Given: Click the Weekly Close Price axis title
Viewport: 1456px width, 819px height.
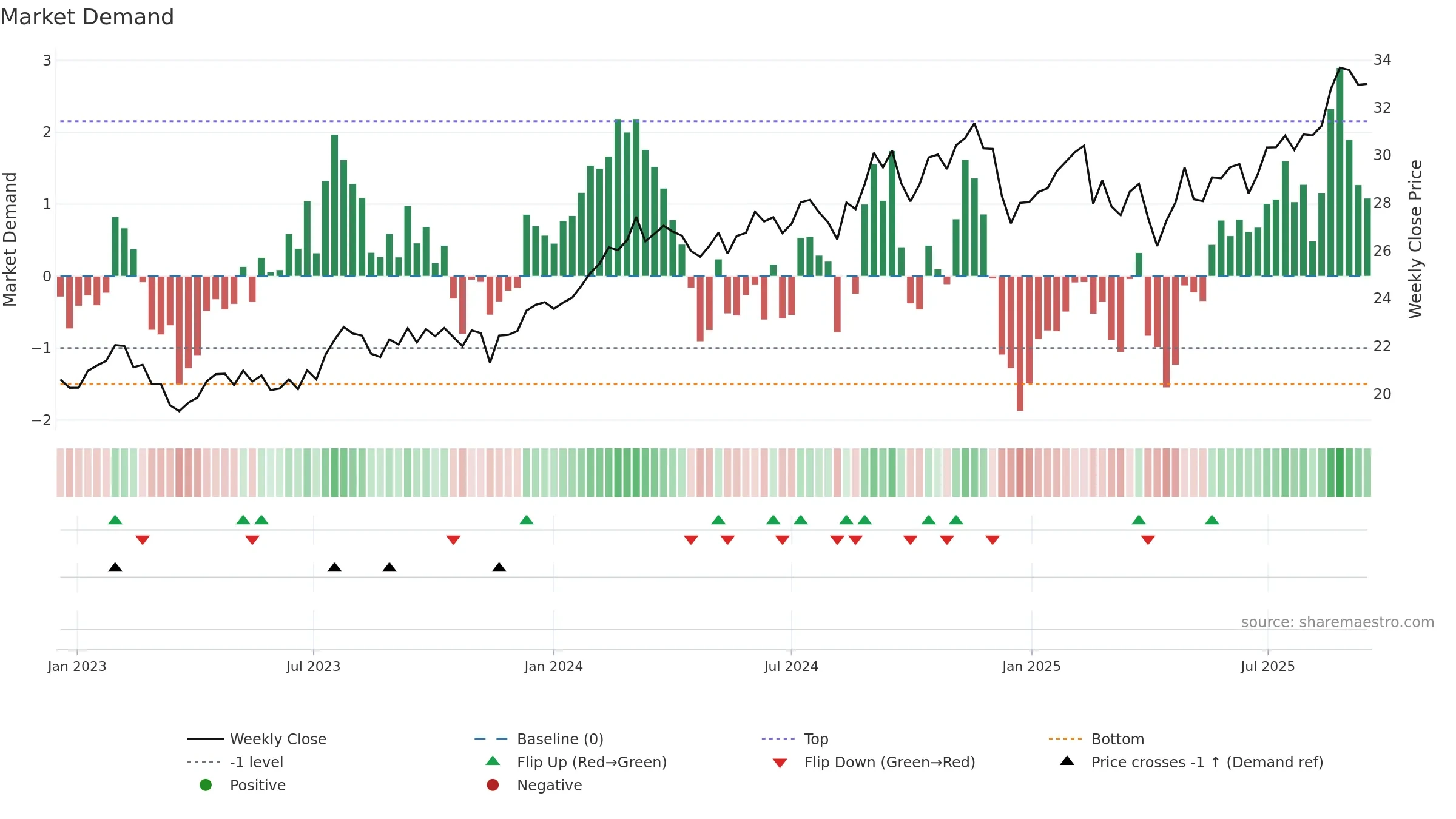Looking at the screenshot, I should coord(1415,239).
